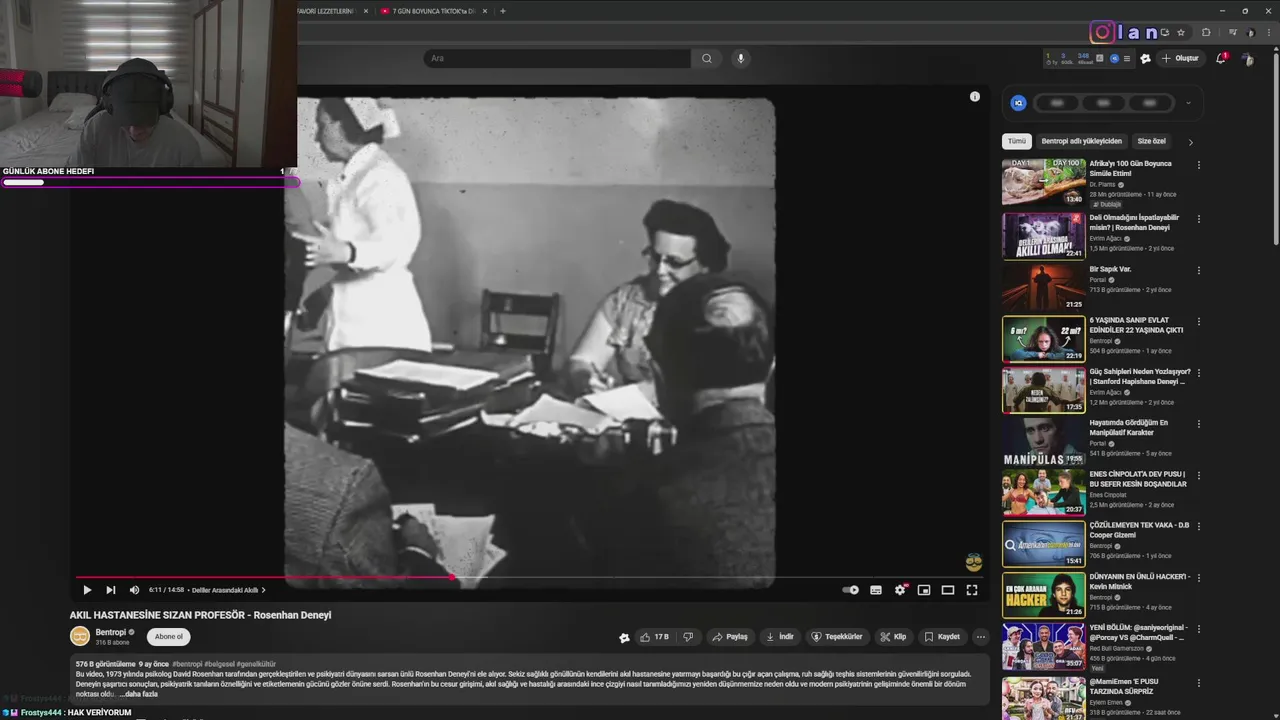The image size is (1280, 720).
Task: Open options menu for 'Bir Sapık Var.' video
Action: click(x=1199, y=270)
